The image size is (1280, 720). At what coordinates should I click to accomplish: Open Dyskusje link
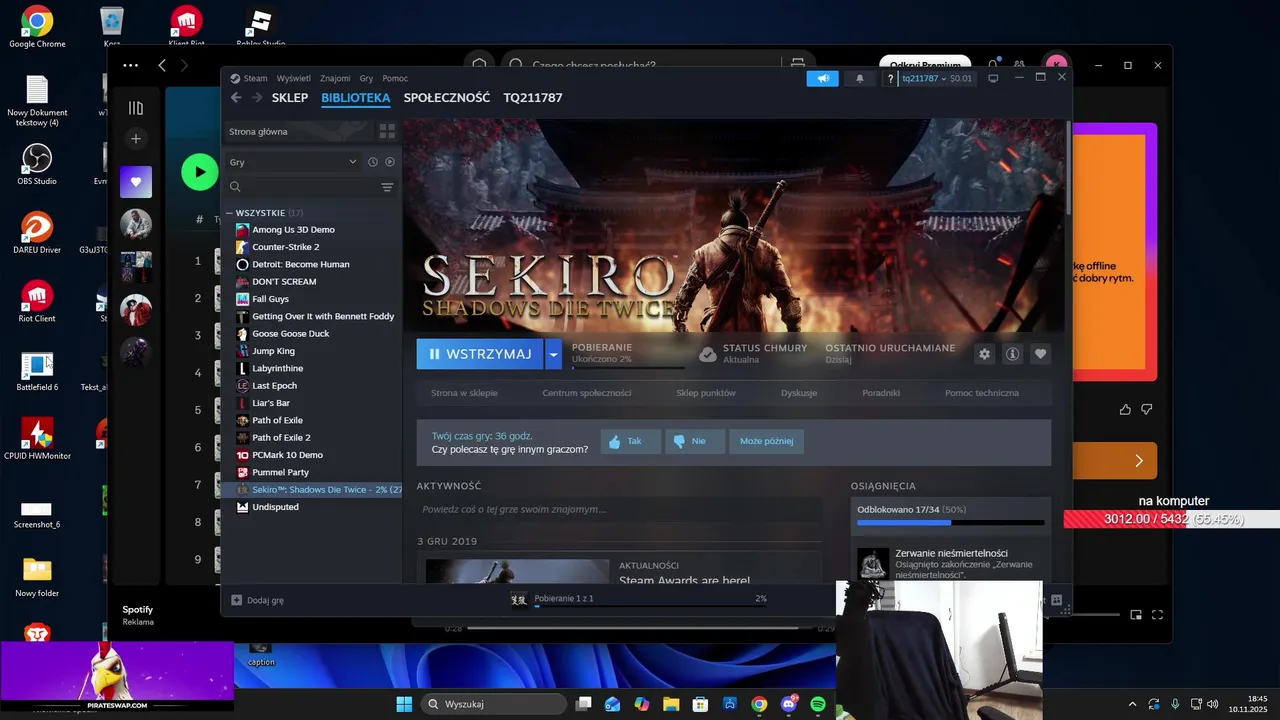[799, 393]
